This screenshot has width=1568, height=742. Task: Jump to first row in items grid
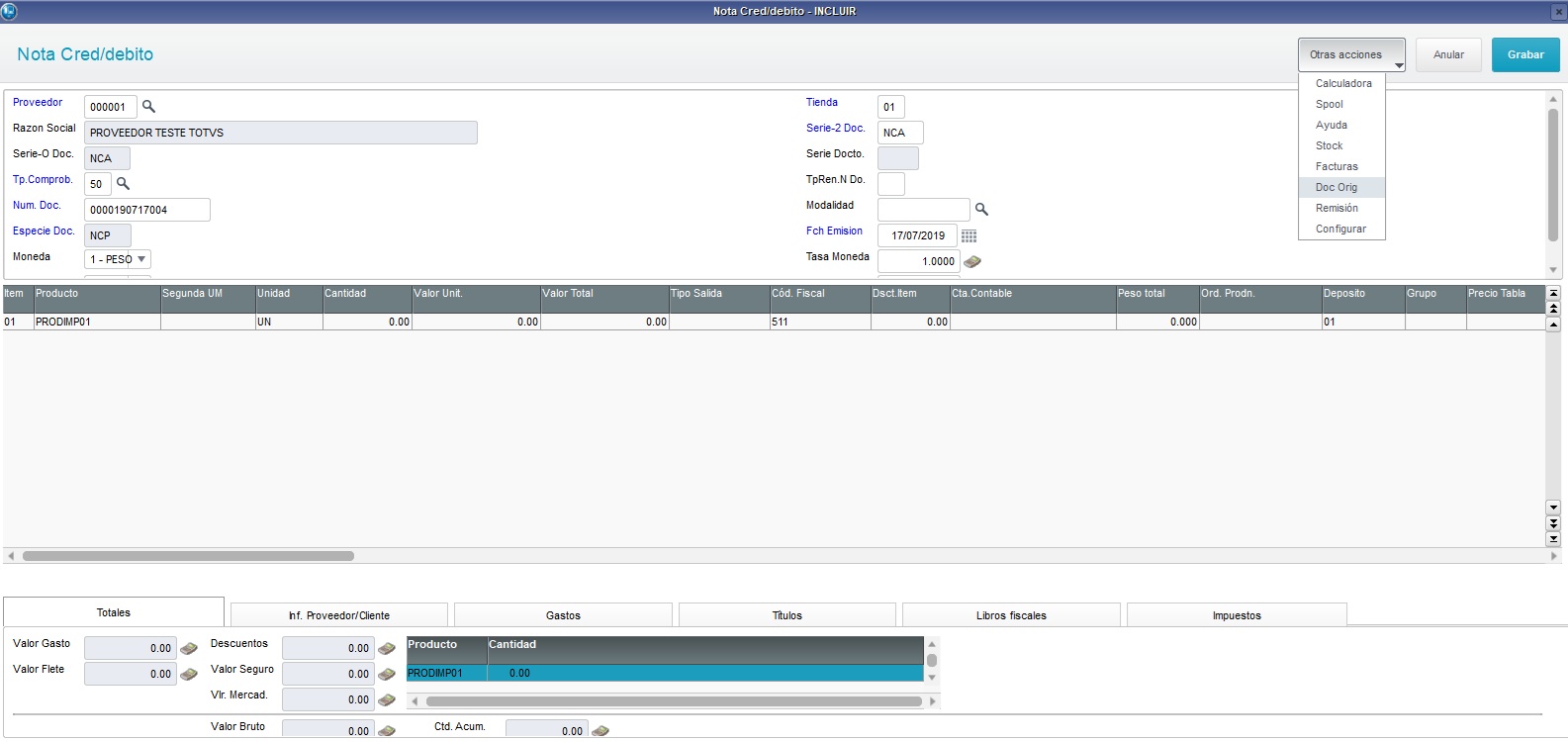[x=1553, y=293]
